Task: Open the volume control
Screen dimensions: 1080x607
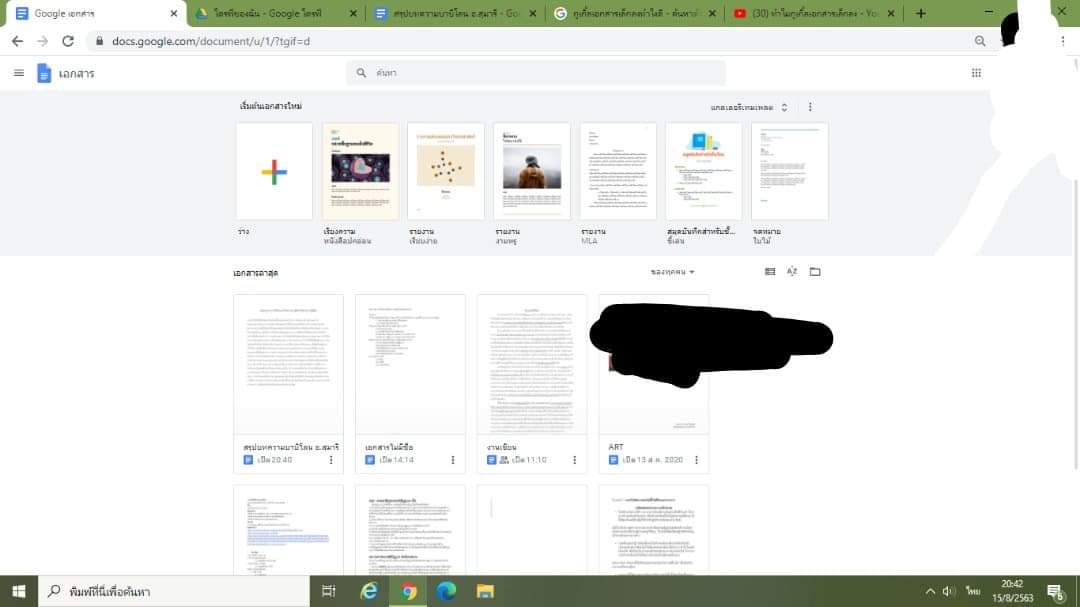Action: coord(948,591)
